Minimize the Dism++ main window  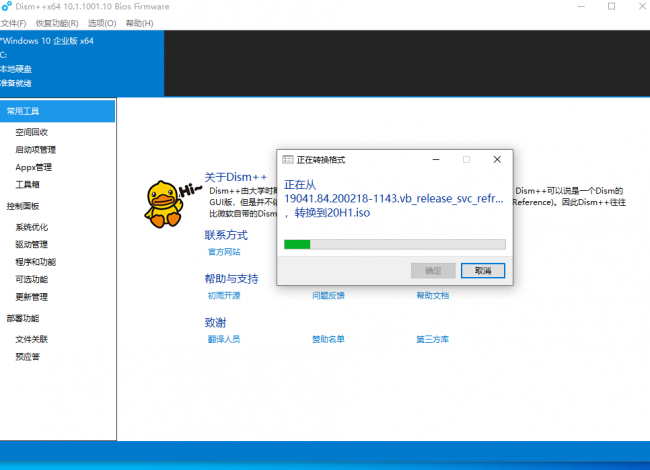tap(582, 7)
